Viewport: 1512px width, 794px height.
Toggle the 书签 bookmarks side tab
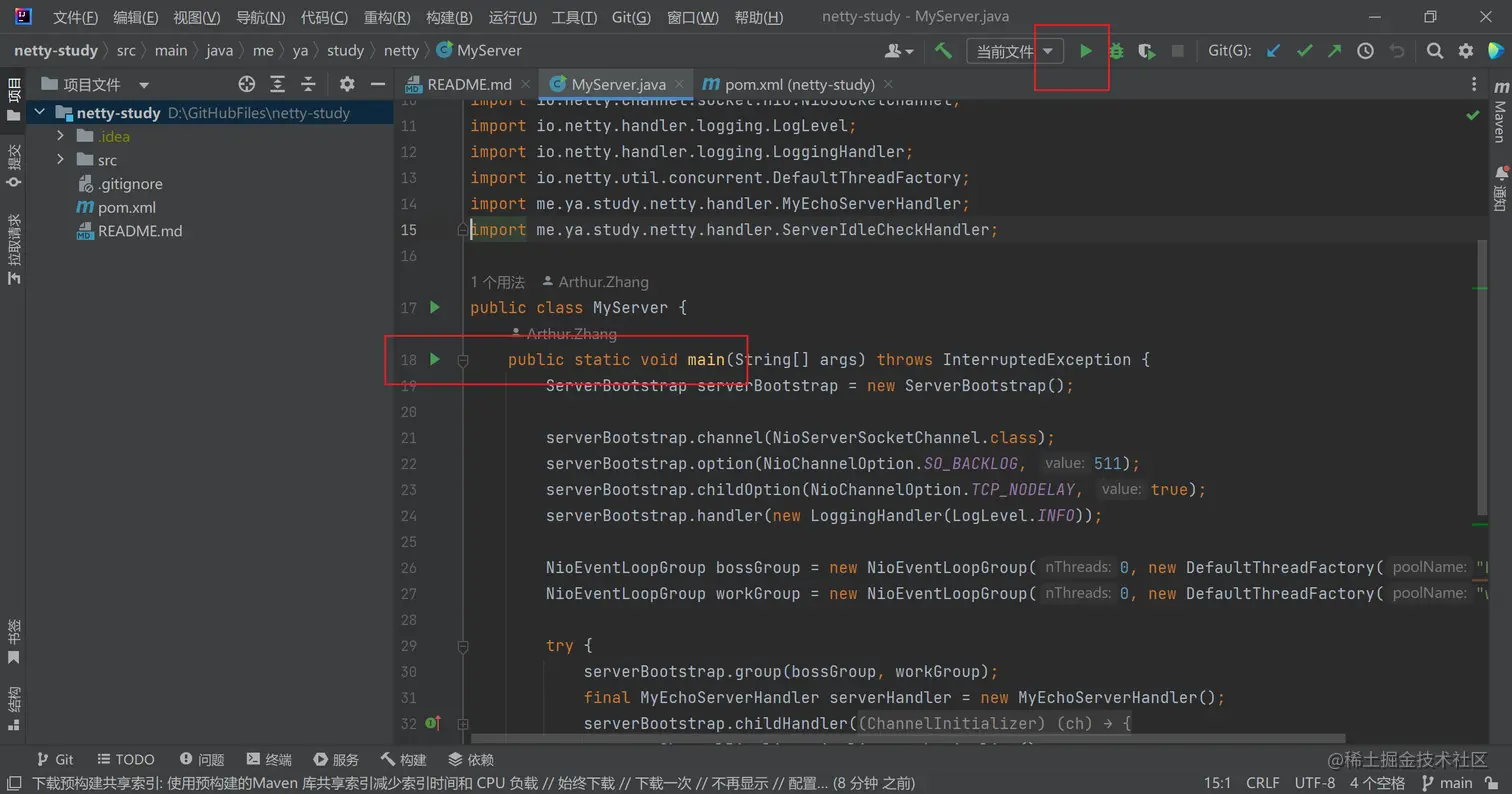(14, 641)
